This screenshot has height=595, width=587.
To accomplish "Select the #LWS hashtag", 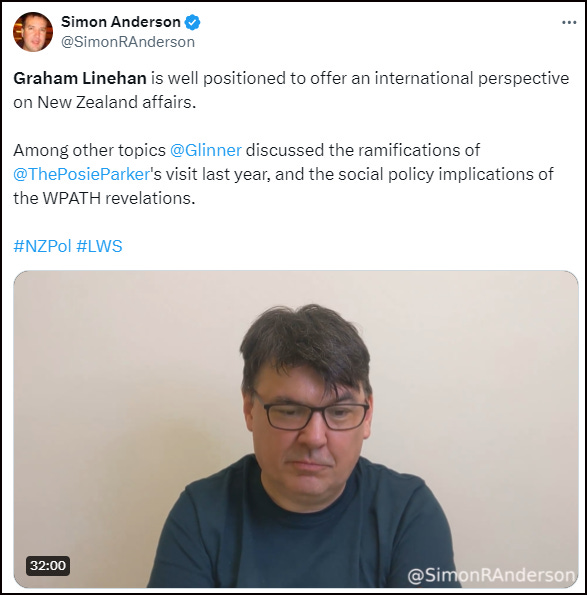I will tap(99, 246).
